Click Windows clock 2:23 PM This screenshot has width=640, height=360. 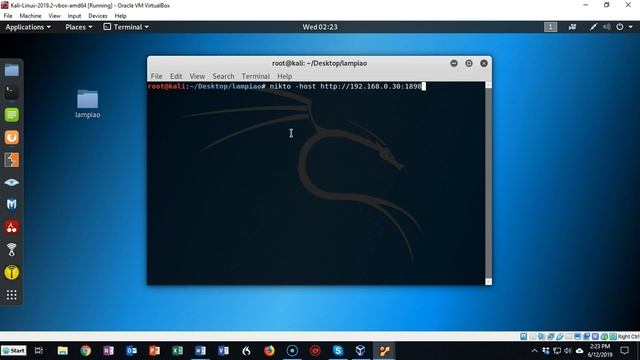[600, 351]
